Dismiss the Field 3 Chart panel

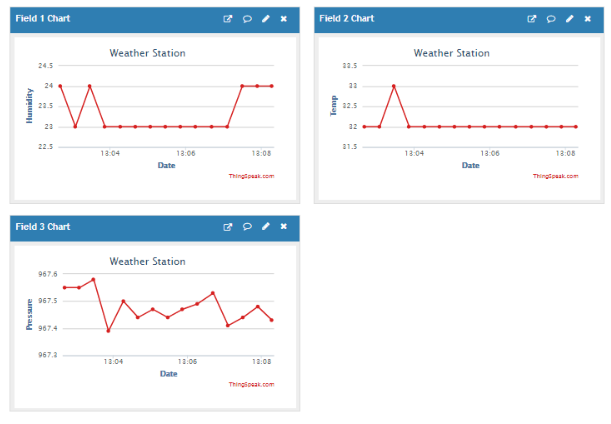[x=283, y=227]
